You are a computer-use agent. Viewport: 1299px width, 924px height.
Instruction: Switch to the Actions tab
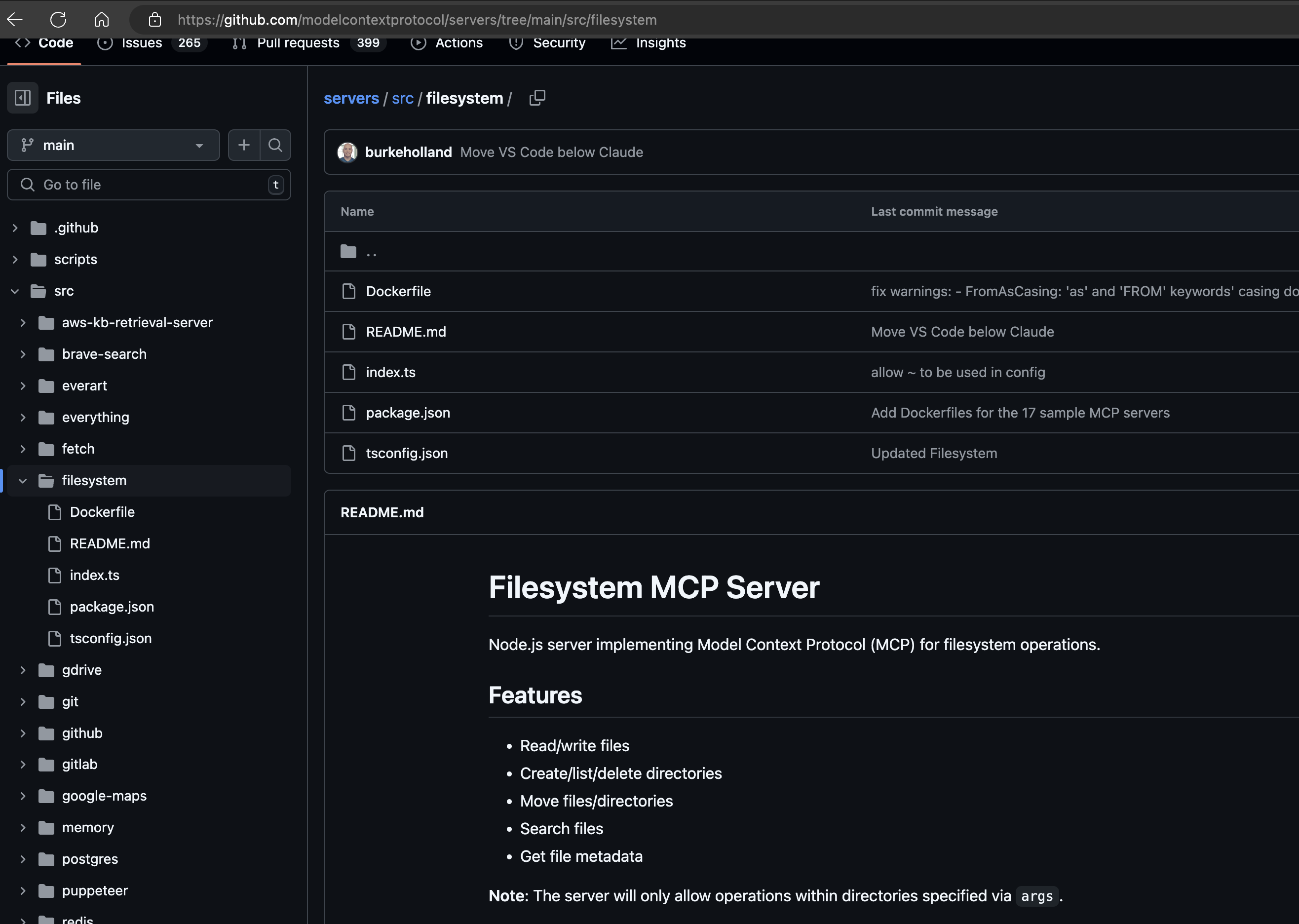tap(447, 43)
